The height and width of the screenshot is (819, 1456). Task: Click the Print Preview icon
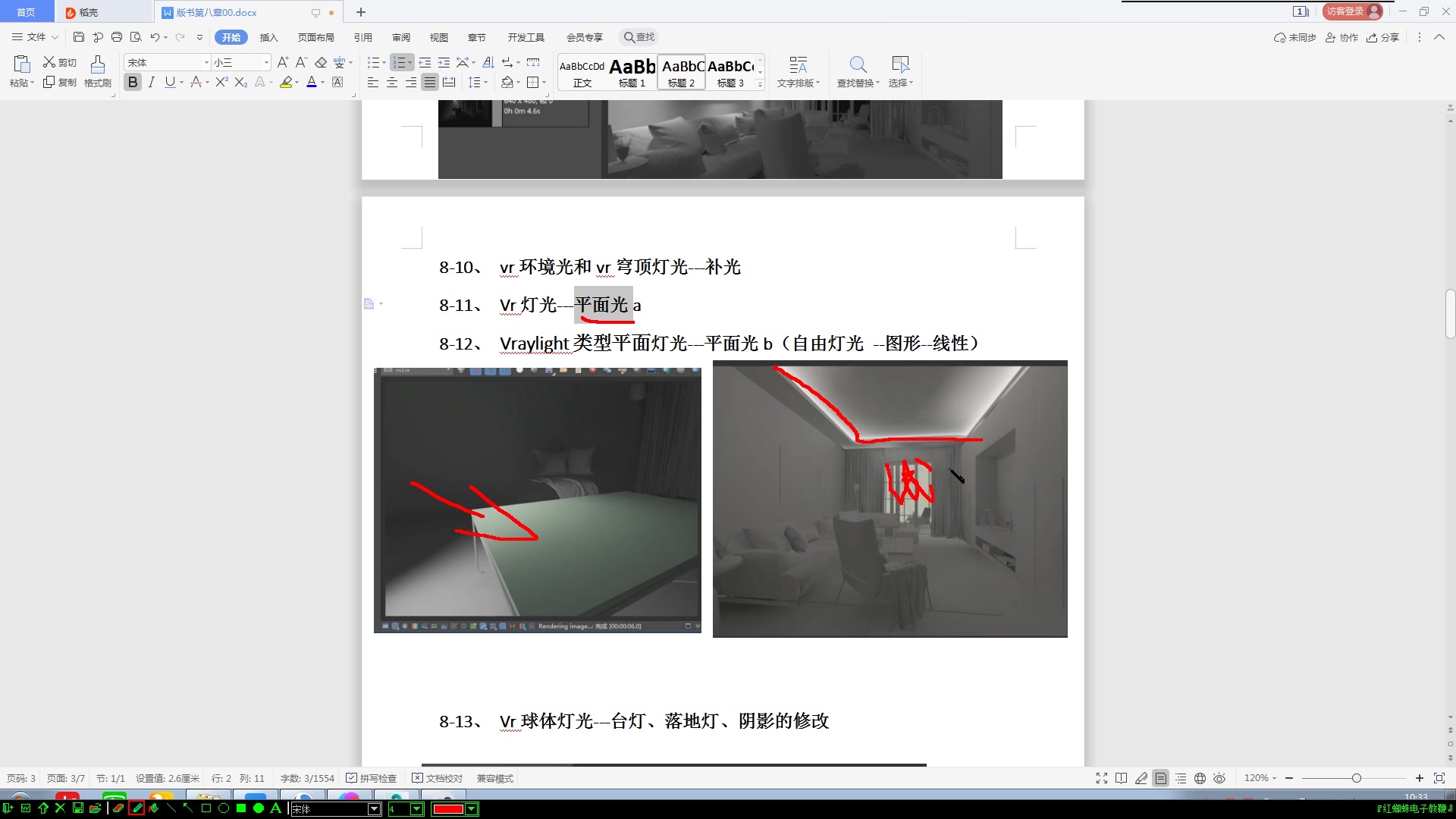click(x=136, y=36)
